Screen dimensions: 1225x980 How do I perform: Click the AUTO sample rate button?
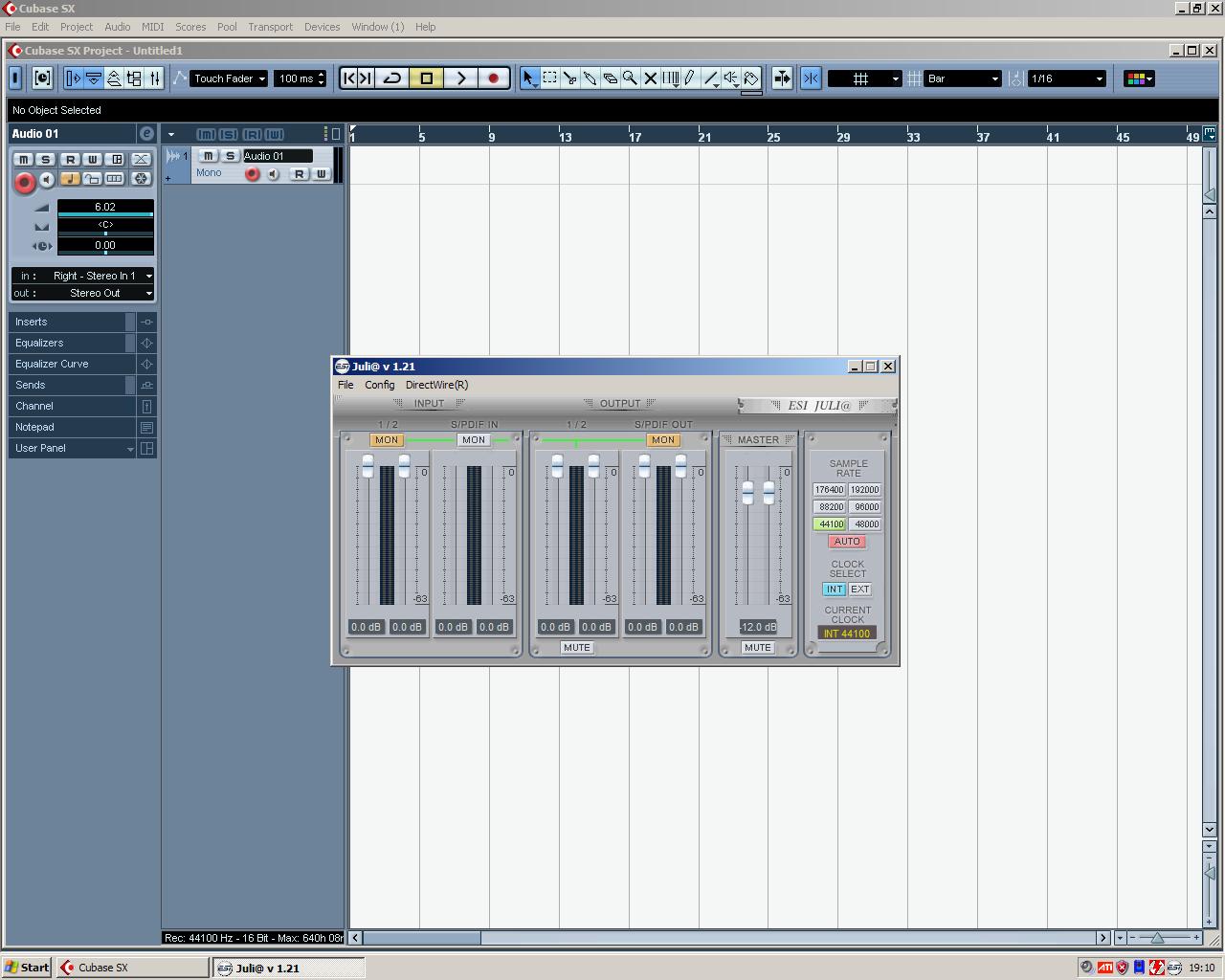(x=847, y=542)
